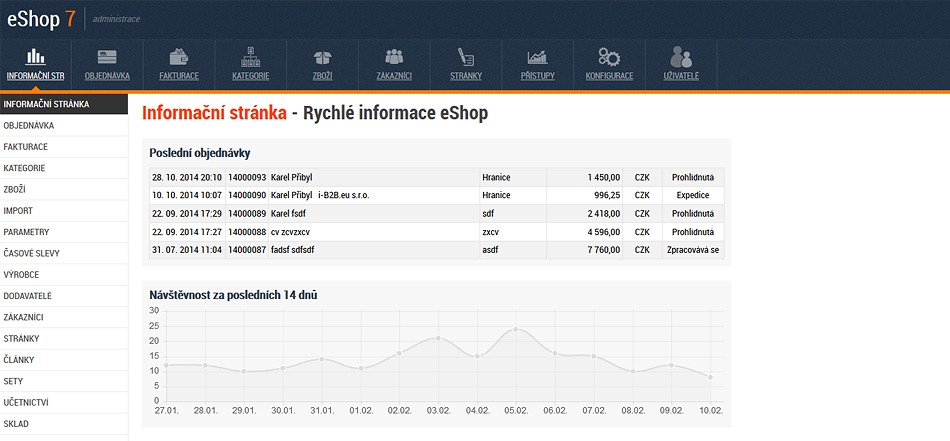This screenshot has height=441, width=950.
Task: Click the Konfigurace label in top navigation
Action: (x=609, y=76)
